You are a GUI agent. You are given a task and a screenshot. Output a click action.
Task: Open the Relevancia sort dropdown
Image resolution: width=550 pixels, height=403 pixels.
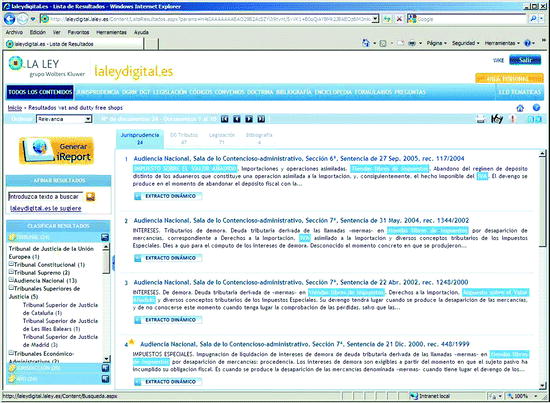(64, 119)
